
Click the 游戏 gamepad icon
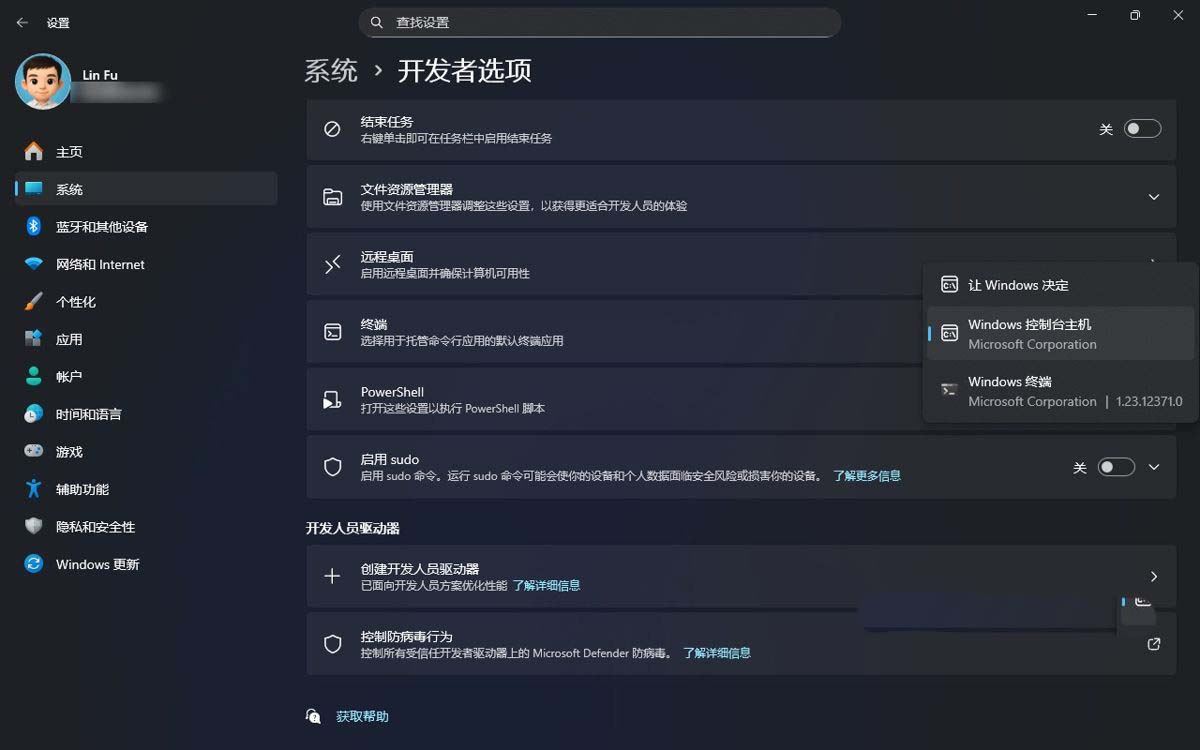click(x=34, y=452)
